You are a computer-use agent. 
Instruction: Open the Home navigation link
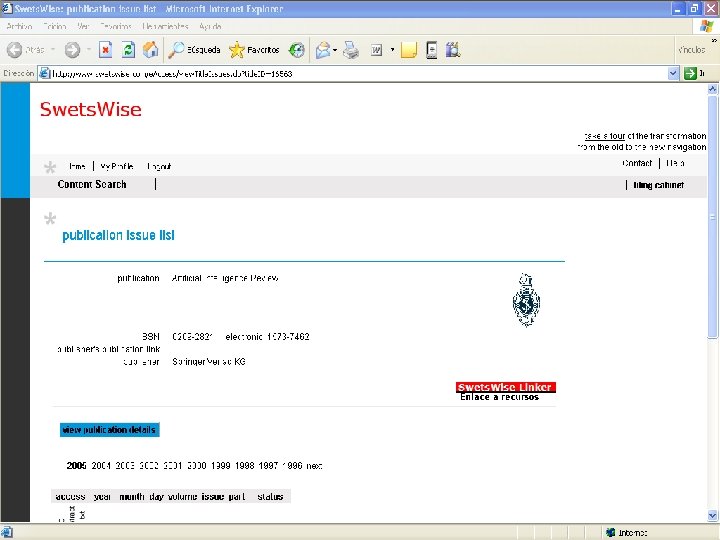pos(77,166)
